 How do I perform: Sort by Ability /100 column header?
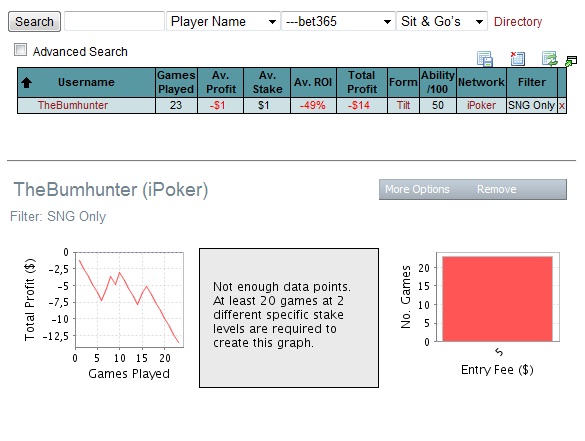pos(438,82)
